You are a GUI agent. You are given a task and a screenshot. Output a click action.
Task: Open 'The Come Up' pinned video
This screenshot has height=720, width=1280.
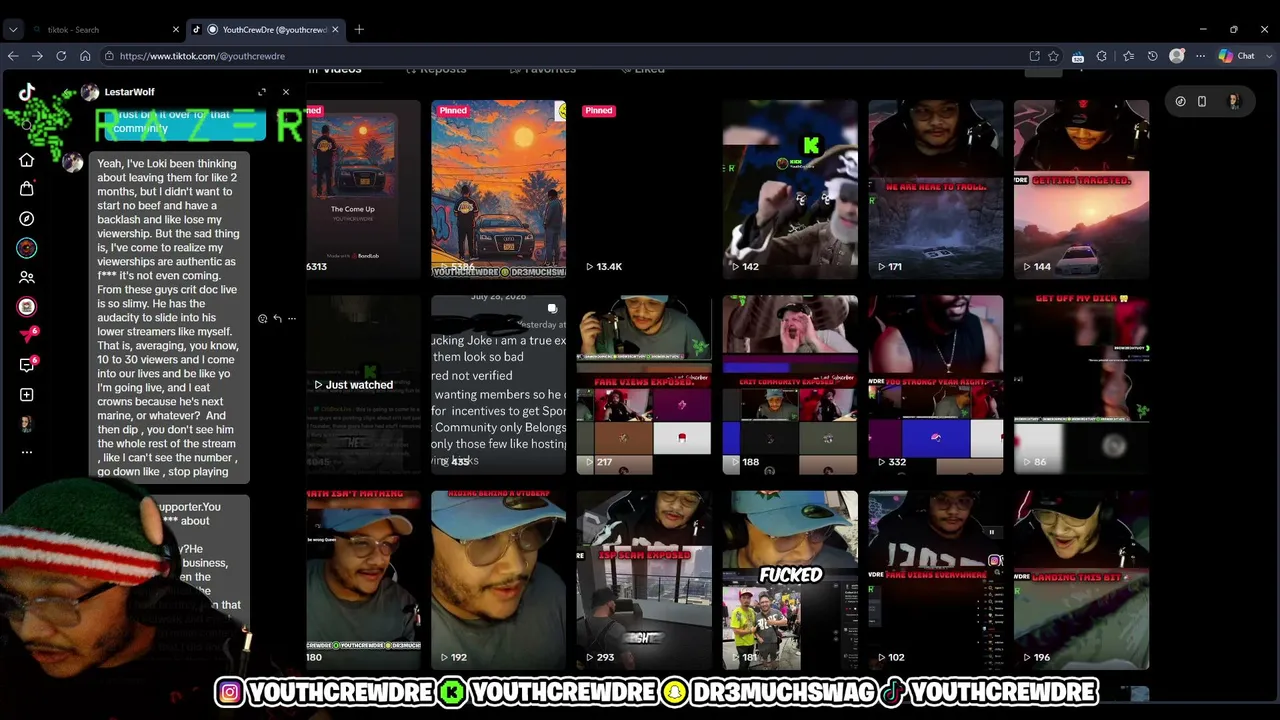pyautogui.click(x=363, y=189)
